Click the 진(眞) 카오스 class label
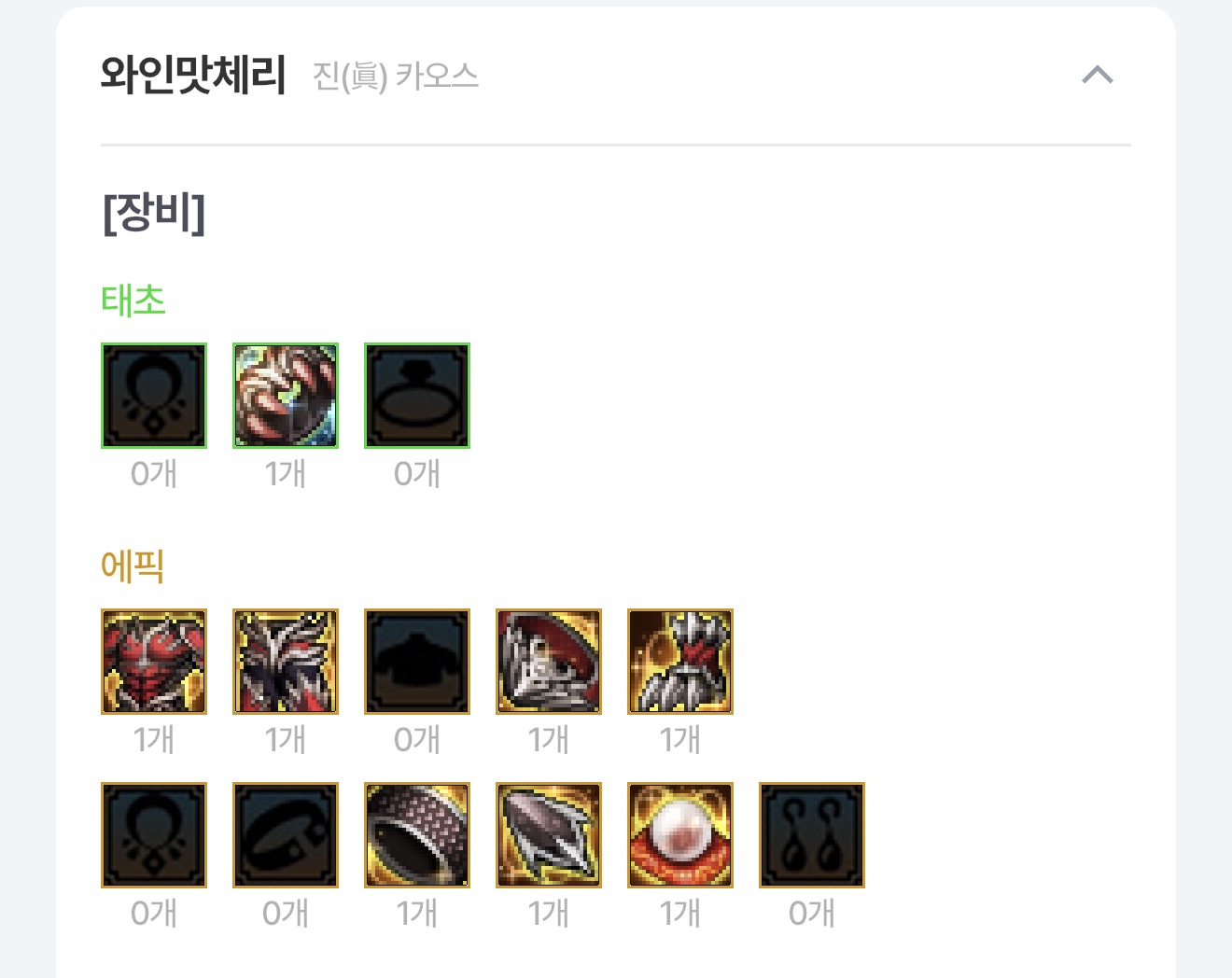The image size is (1232, 978). (396, 76)
